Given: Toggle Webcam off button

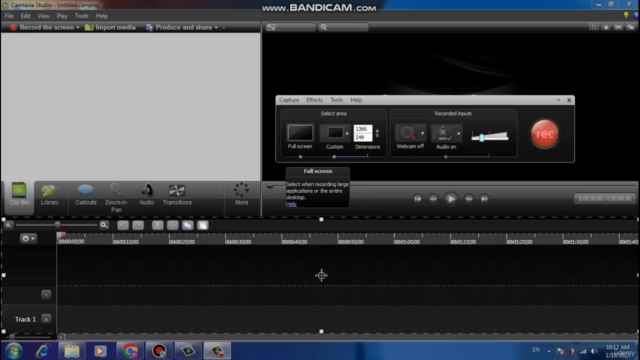Looking at the screenshot, I should (x=407, y=133).
